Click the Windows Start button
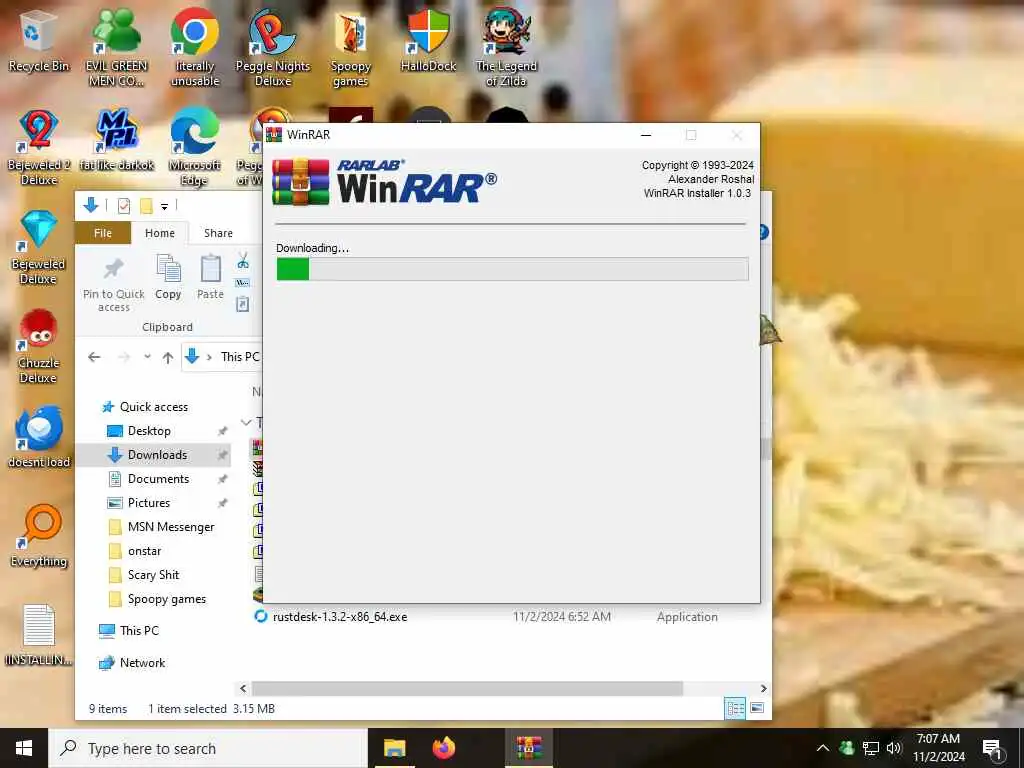 pos(24,748)
